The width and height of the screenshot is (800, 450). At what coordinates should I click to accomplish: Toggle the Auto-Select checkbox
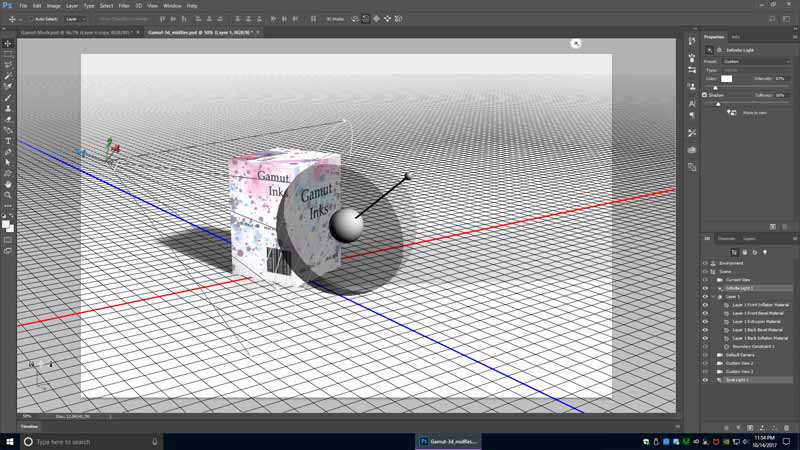[x=31, y=19]
